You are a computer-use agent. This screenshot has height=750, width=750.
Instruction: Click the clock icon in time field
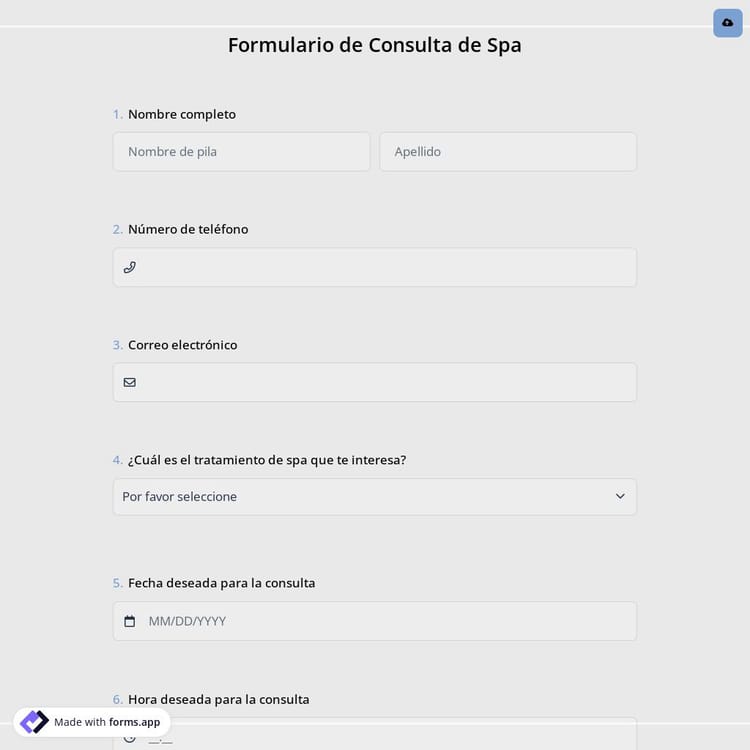tap(129, 738)
